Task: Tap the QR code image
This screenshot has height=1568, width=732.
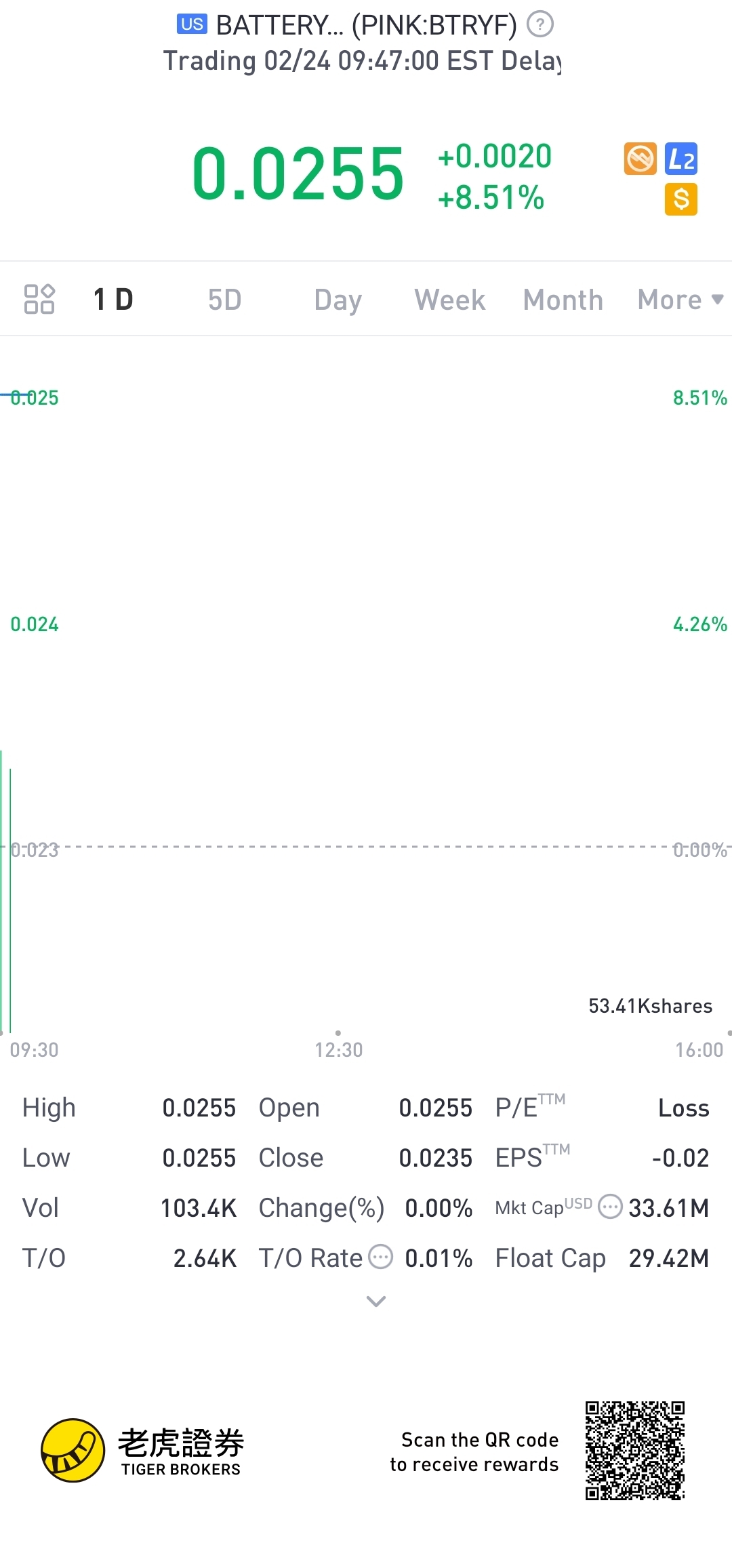Action: pos(635,1450)
